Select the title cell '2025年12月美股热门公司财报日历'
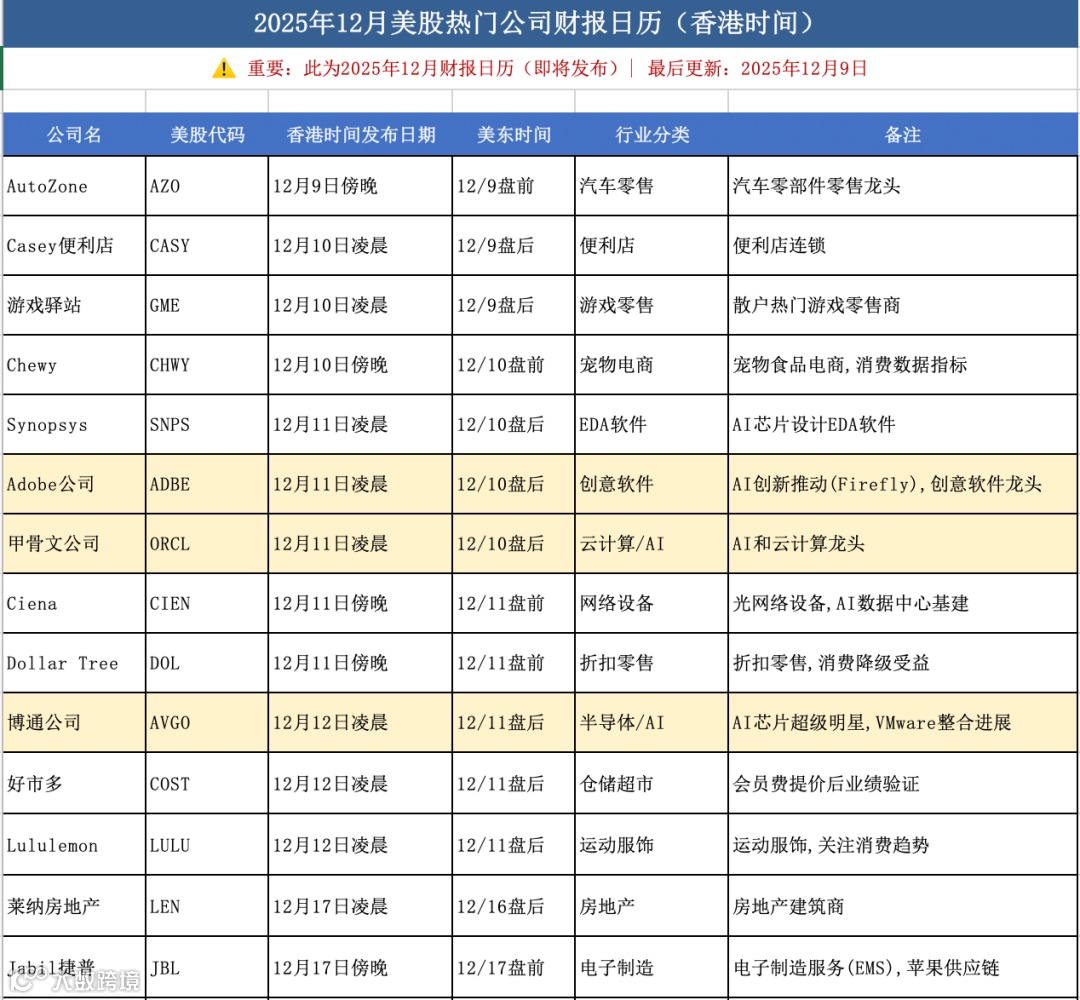Image resolution: width=1080 pixels, height=1000 pixels. coord(541,23)
